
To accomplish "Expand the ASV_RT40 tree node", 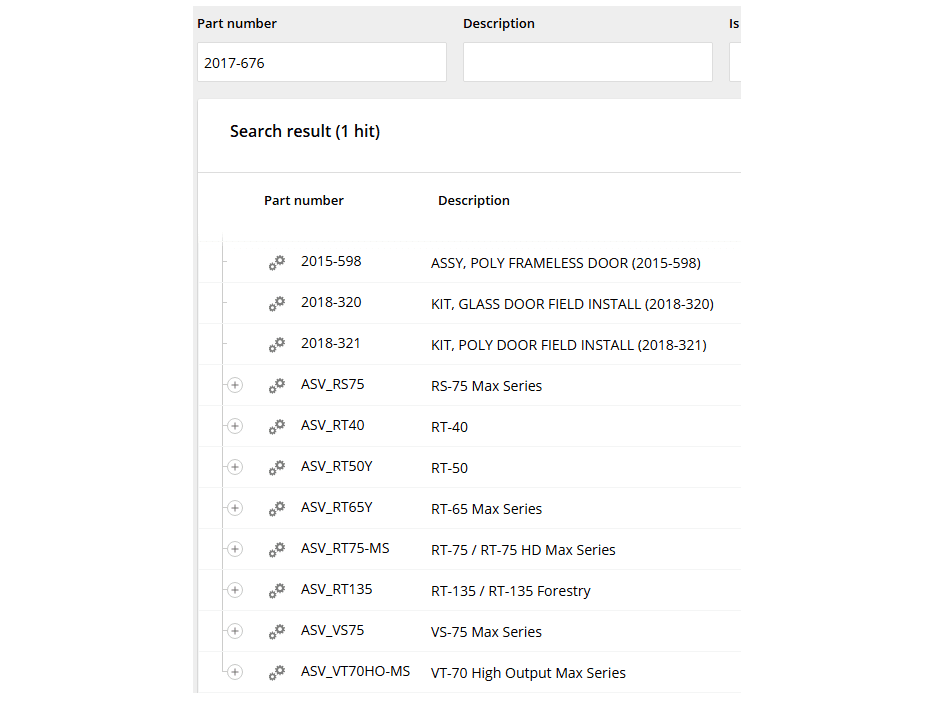I will [235, 426].
